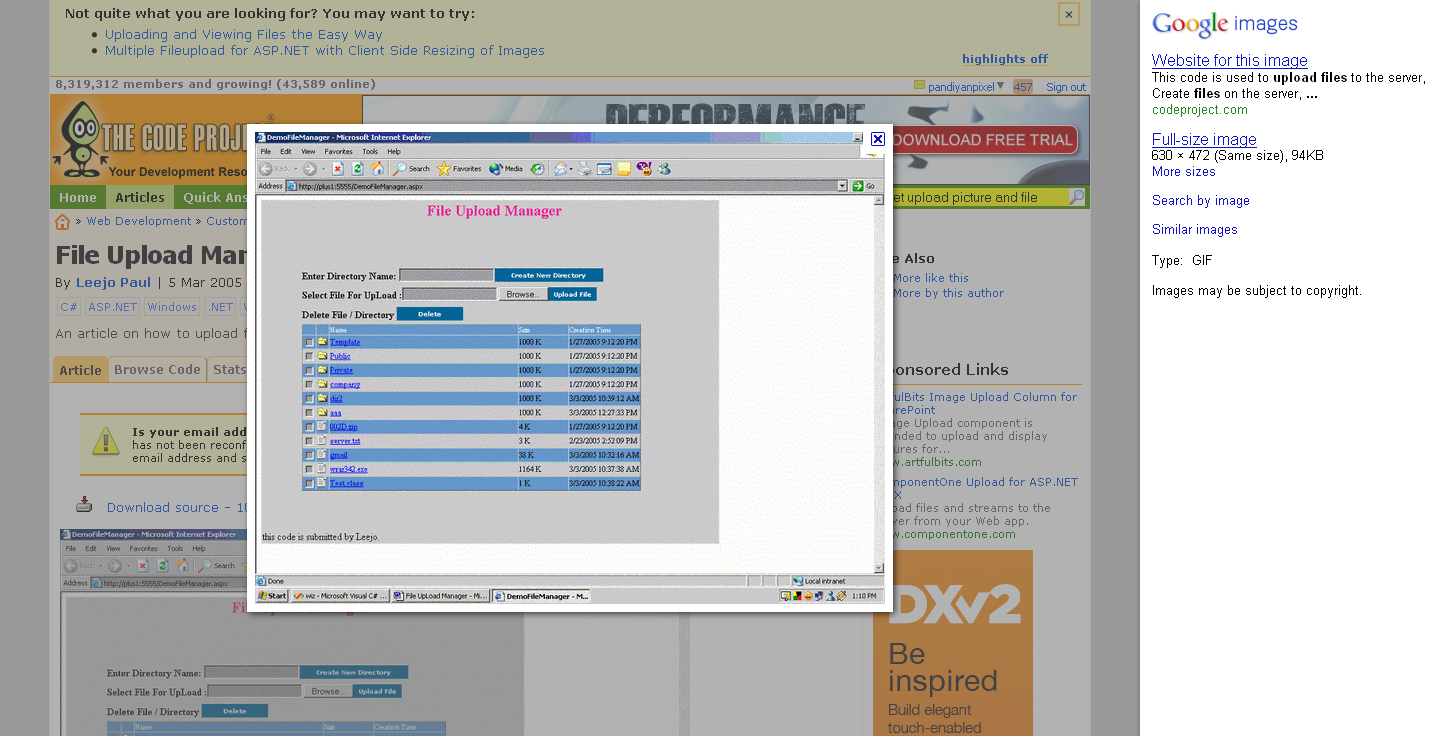Tick the checkbox for the Test.class row in preview

(x=309, y=483)
